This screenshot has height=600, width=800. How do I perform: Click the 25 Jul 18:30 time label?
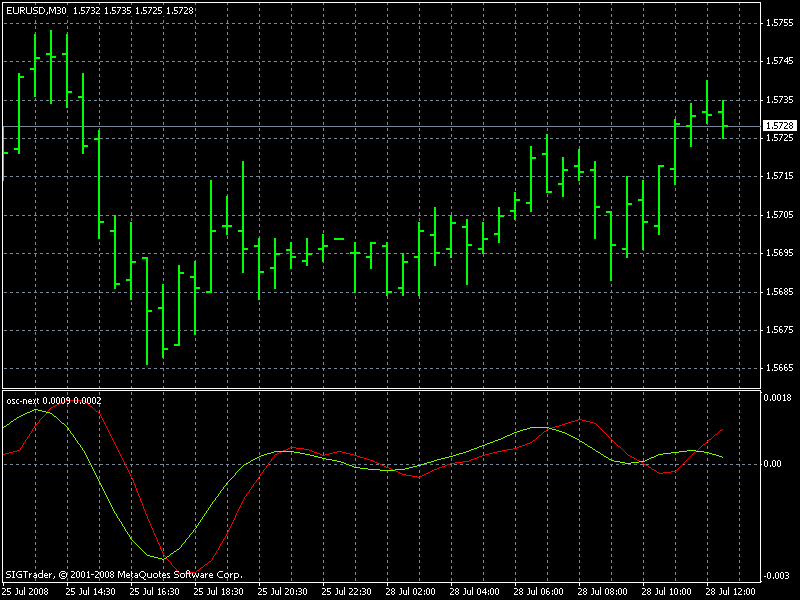click(x=218, y=592)
